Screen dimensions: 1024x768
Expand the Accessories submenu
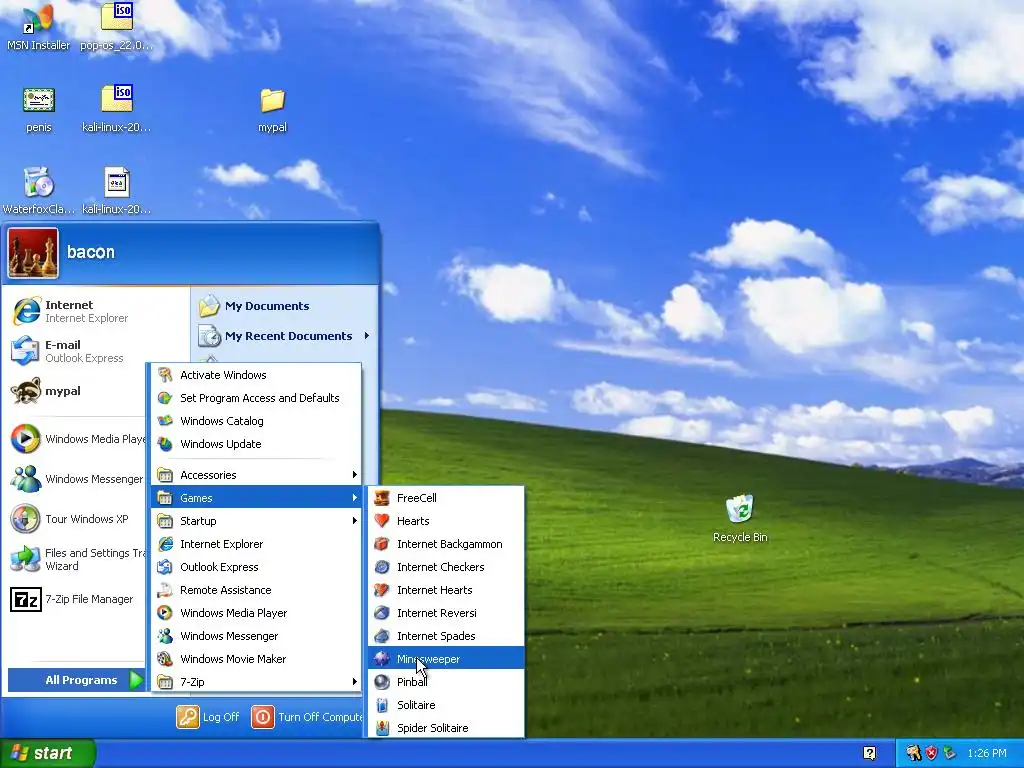[x=256, y=475]
